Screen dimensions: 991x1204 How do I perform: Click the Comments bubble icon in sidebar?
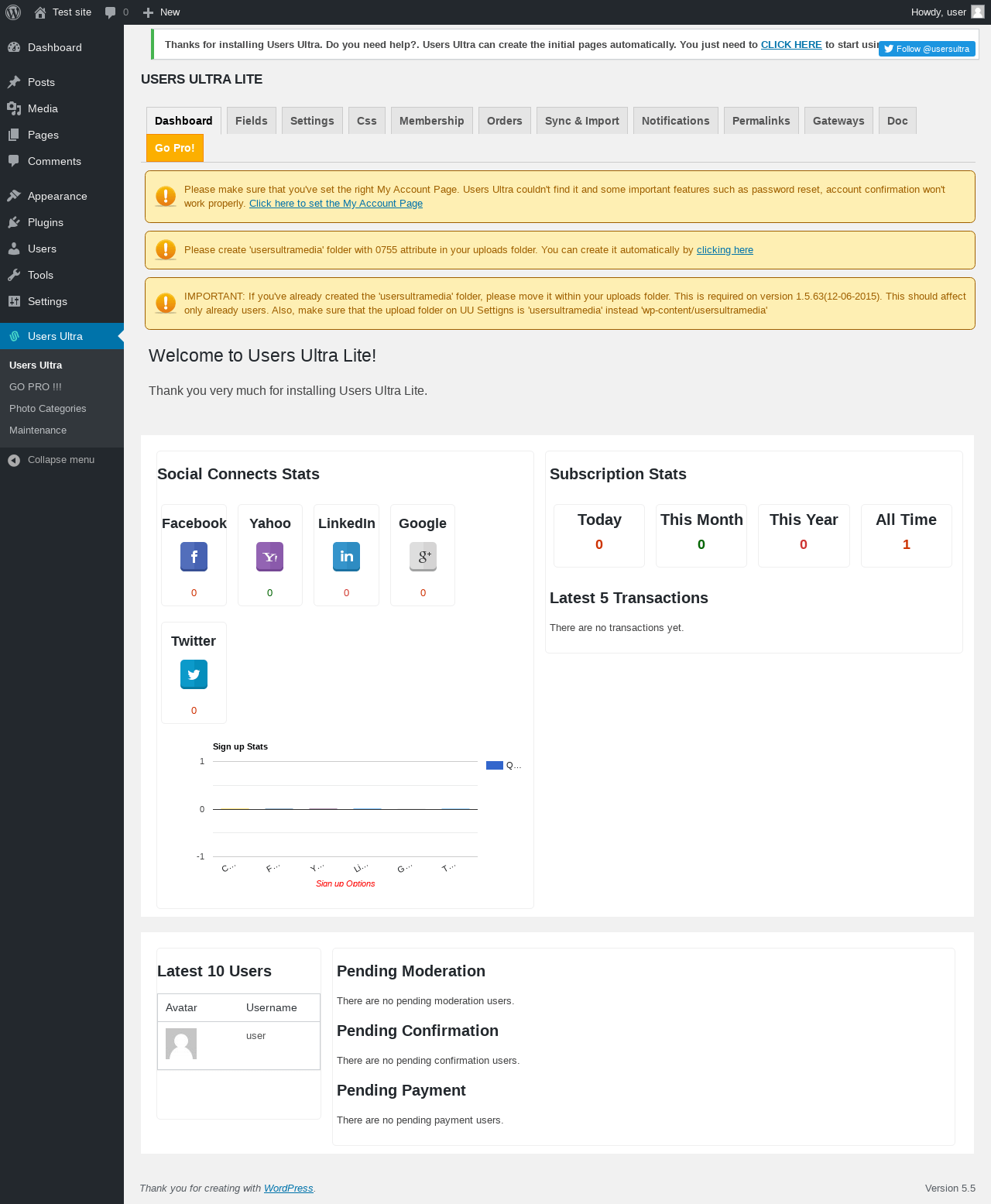click(x=14, y=161)
